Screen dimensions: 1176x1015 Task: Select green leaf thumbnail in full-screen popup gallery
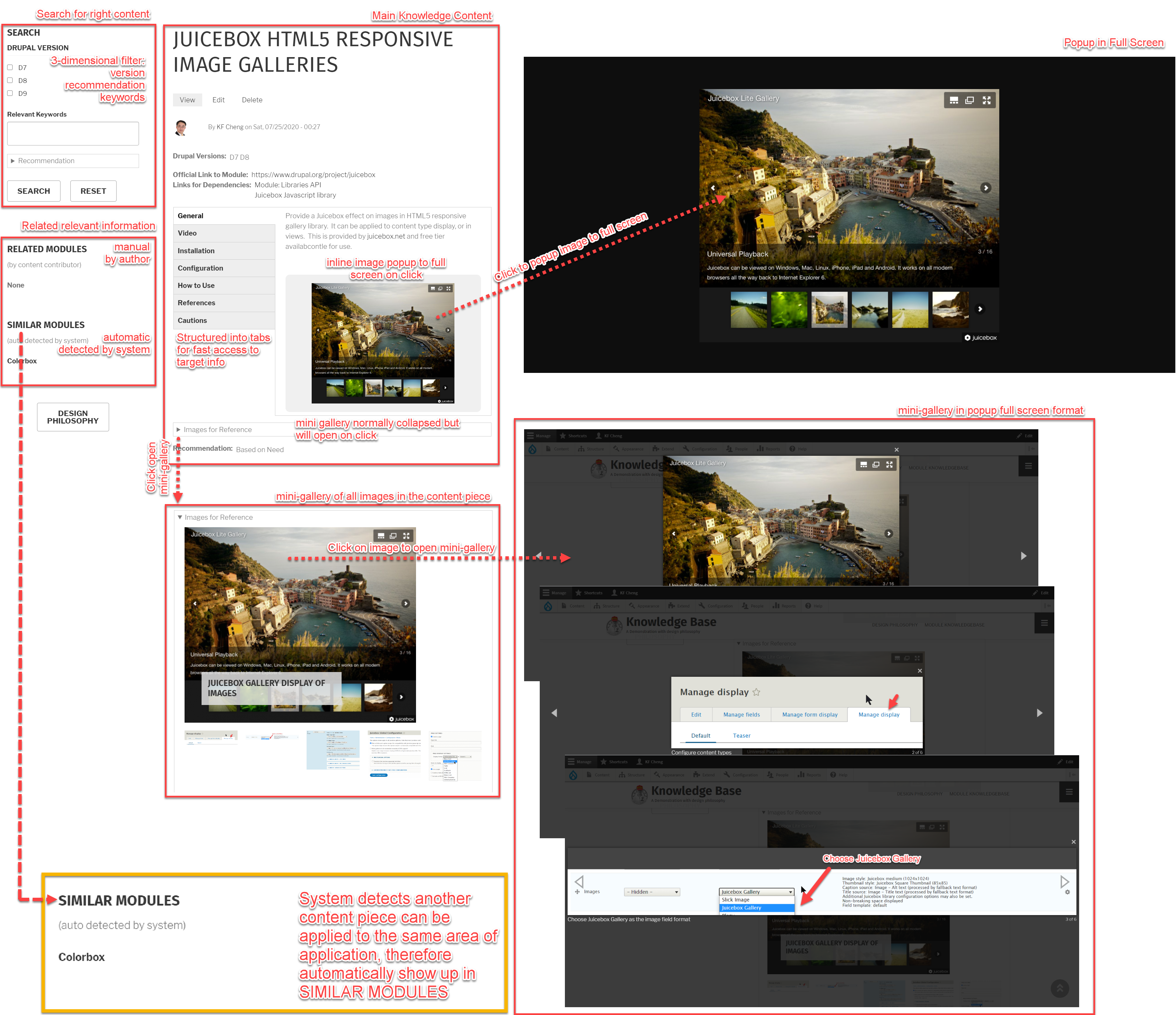pyautogui.click(x=789, y=310)
